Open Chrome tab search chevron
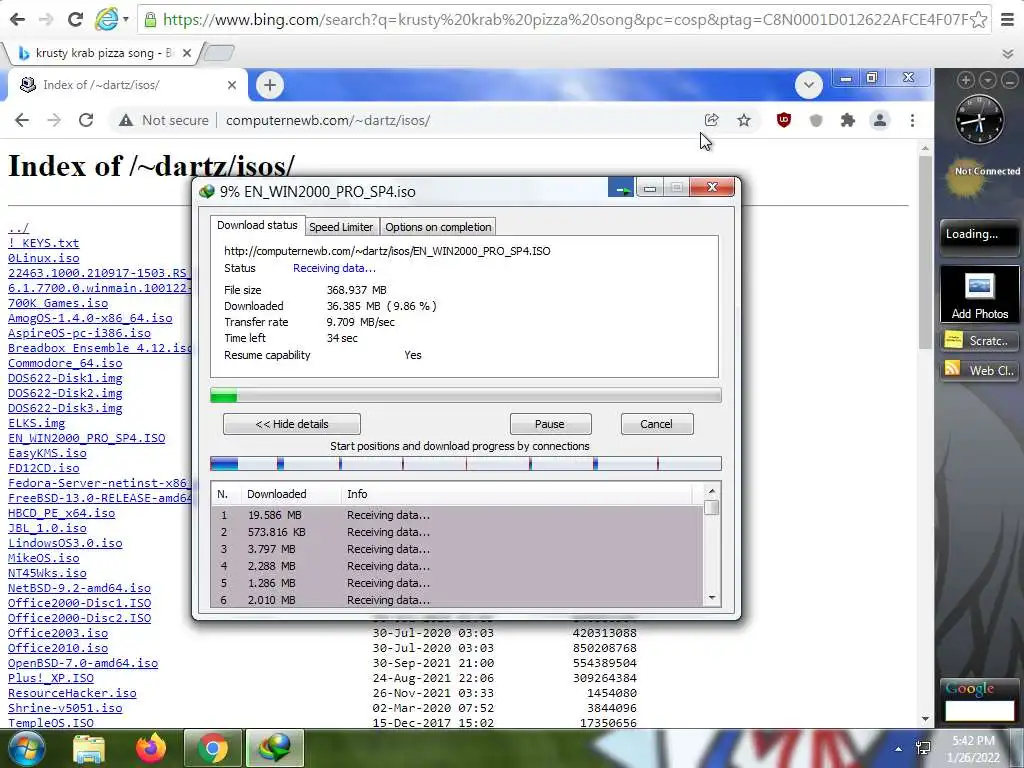 click(x=808, y=85)
